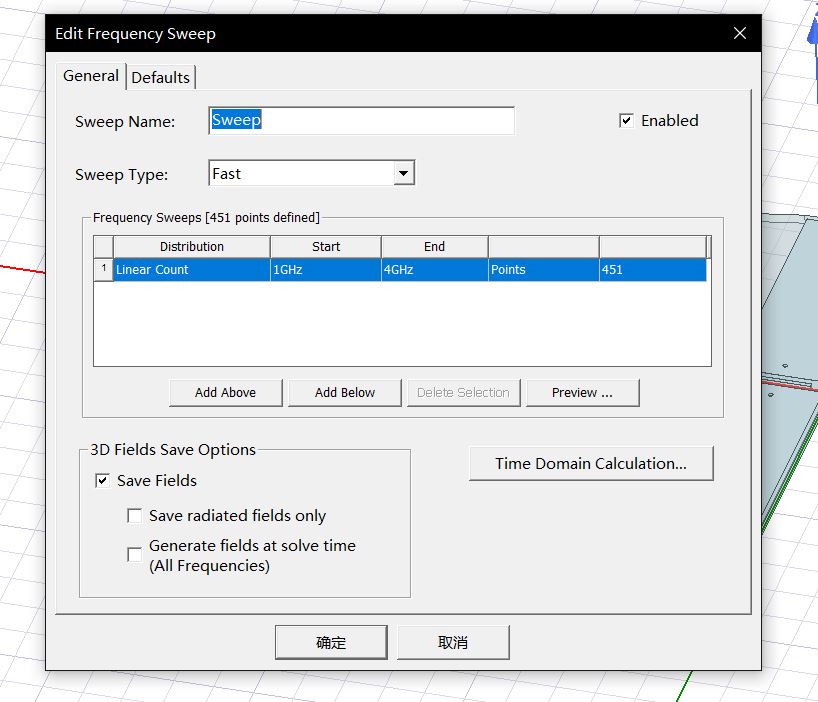Click the Distribution column header

pos(191,247)
